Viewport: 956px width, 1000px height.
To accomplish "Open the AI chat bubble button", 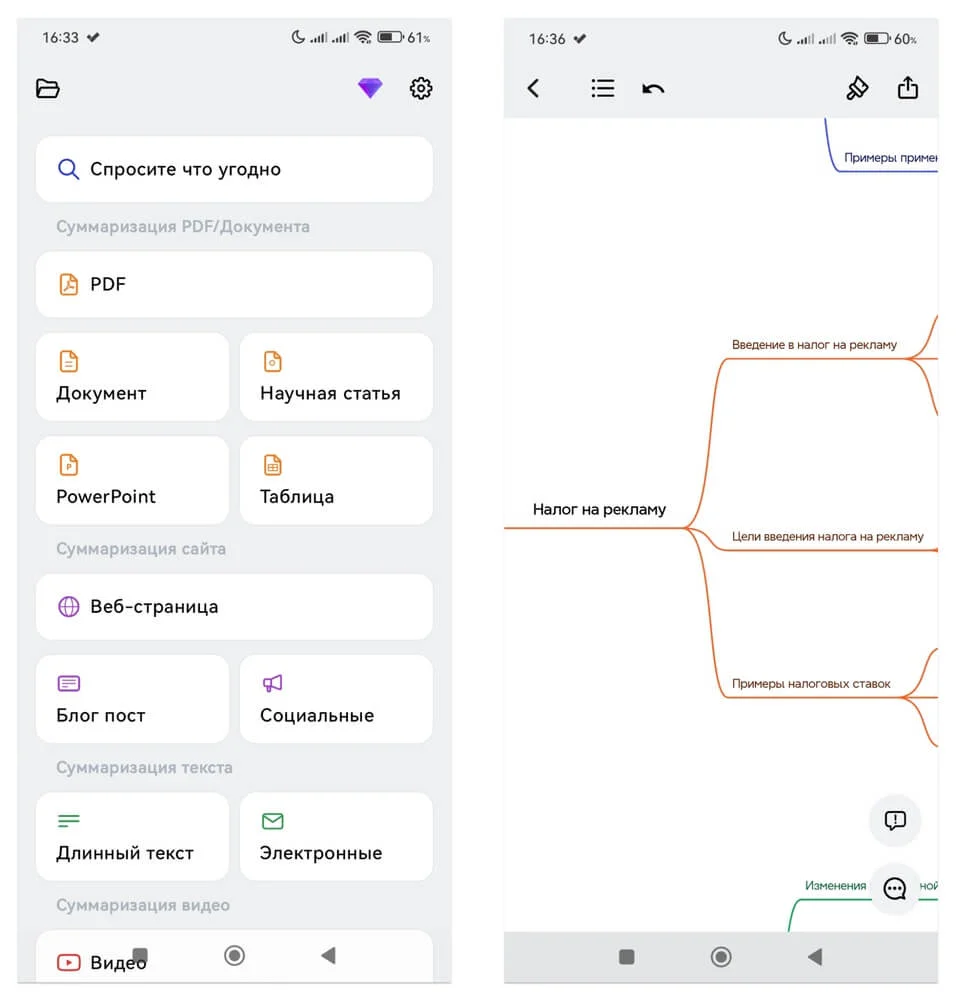I will [x=895, y=888].
